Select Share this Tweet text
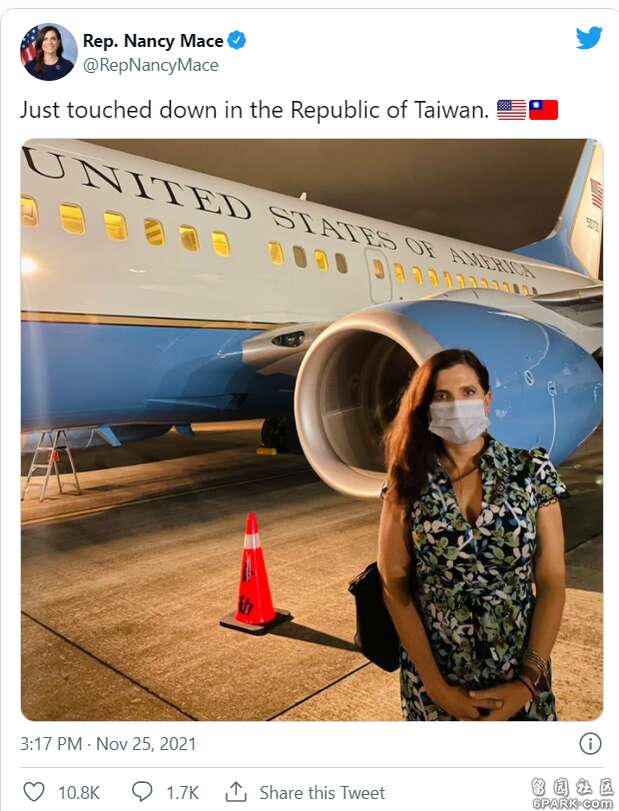Screen dimensions: 619x811 tap(322, 792)
